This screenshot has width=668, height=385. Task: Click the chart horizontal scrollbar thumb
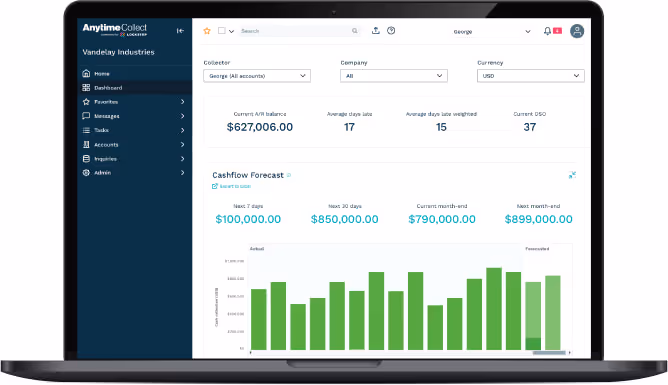point(549,353)
